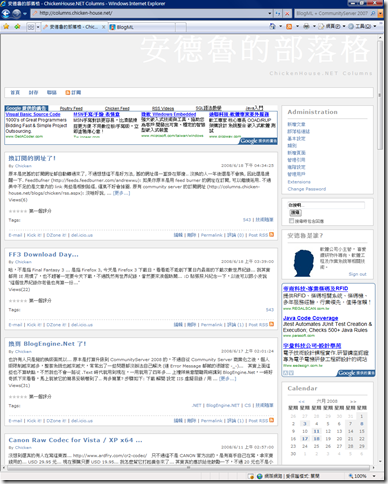This screenshot has width=388, height=484.
Task: Expand the Print options dropdown arrow
Action: pyautogui.click(x=314, y=26)
